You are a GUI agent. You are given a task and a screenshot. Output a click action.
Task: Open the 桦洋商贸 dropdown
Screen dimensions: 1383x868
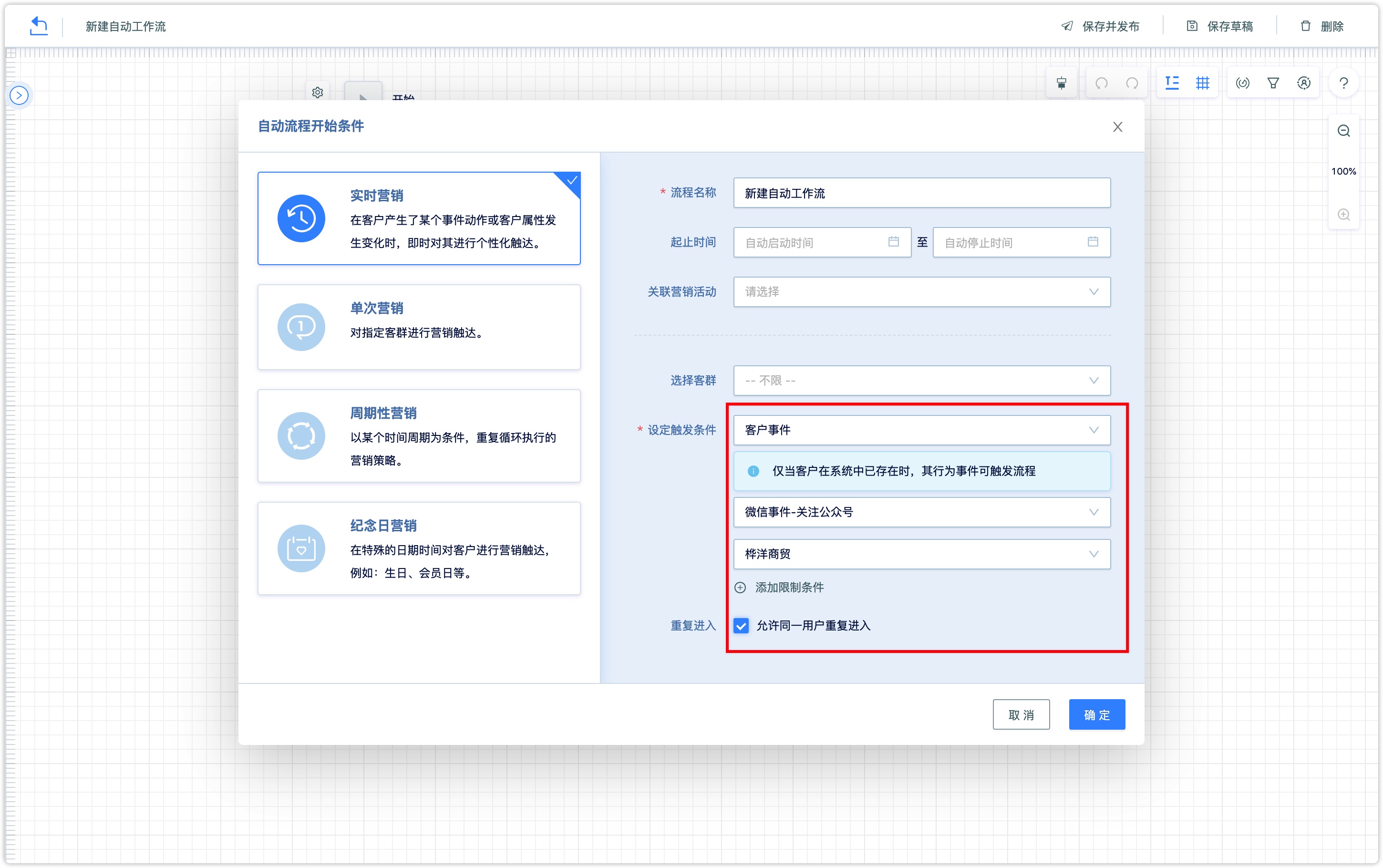922,554
